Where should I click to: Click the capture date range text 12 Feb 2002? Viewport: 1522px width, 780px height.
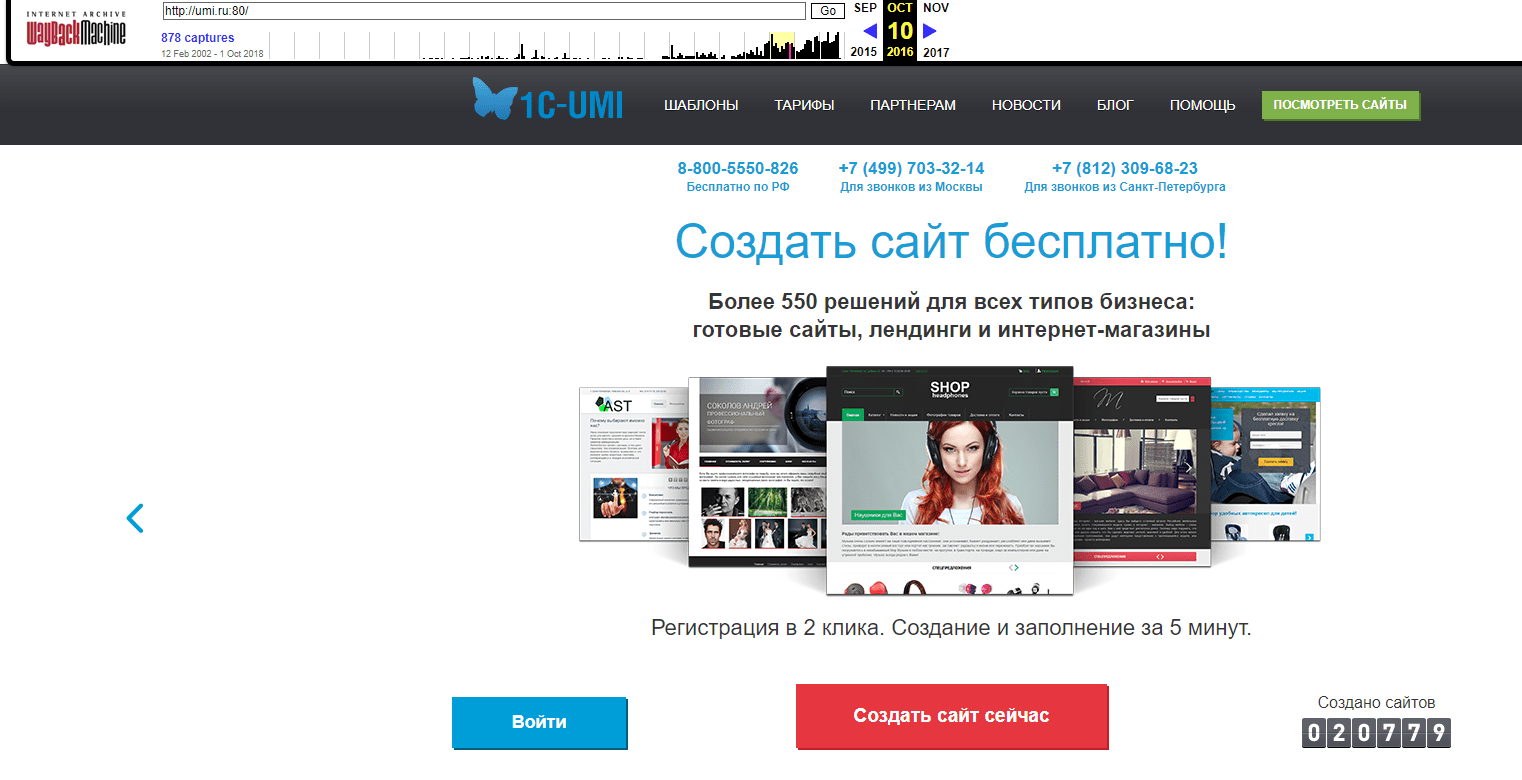click(x=212, y=53)
